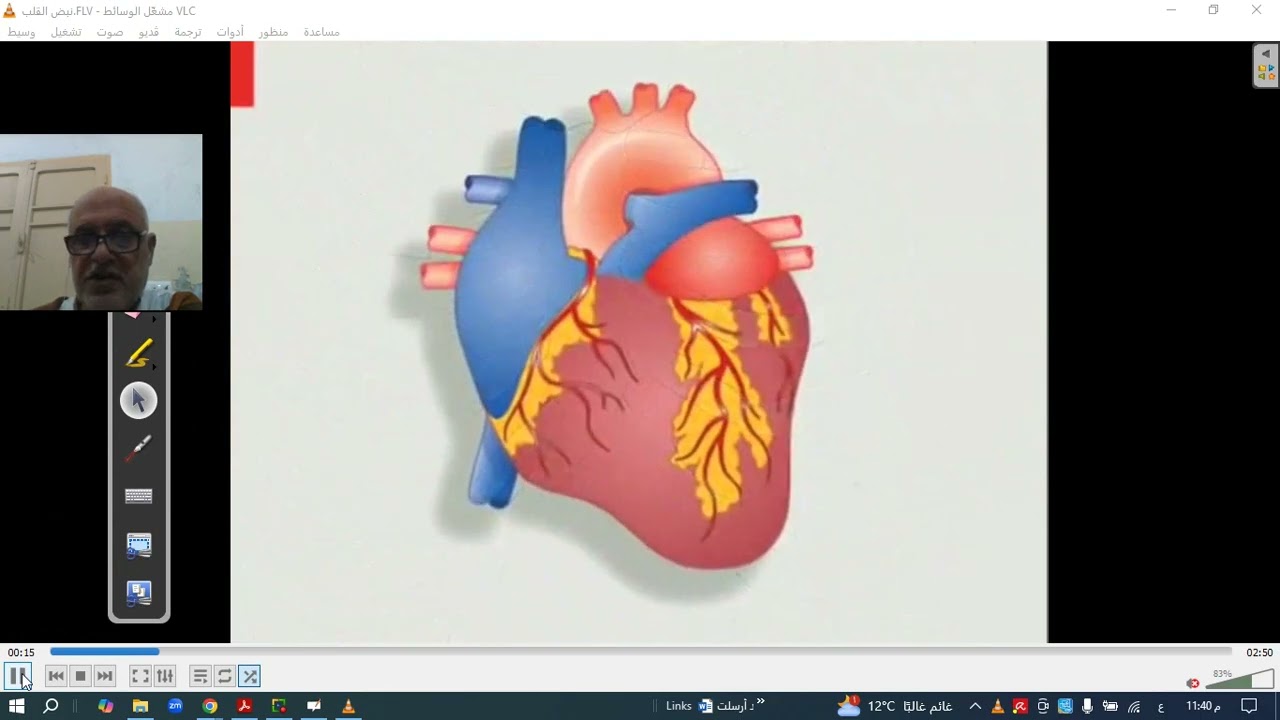Open the صوت (Audio) menu
The width and height of the screenshot is (1280, 720).
[110, 32]
